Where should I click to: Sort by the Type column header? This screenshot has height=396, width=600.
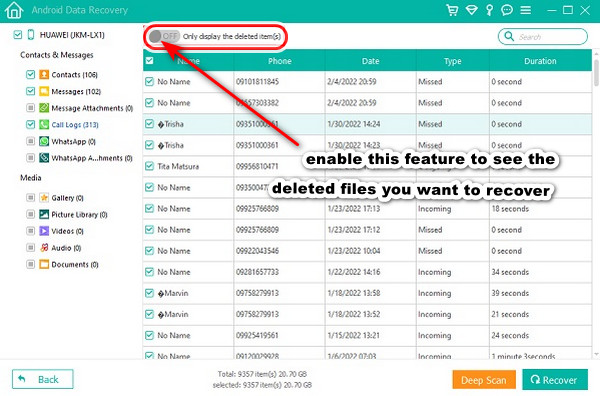[x=452, y=61]
